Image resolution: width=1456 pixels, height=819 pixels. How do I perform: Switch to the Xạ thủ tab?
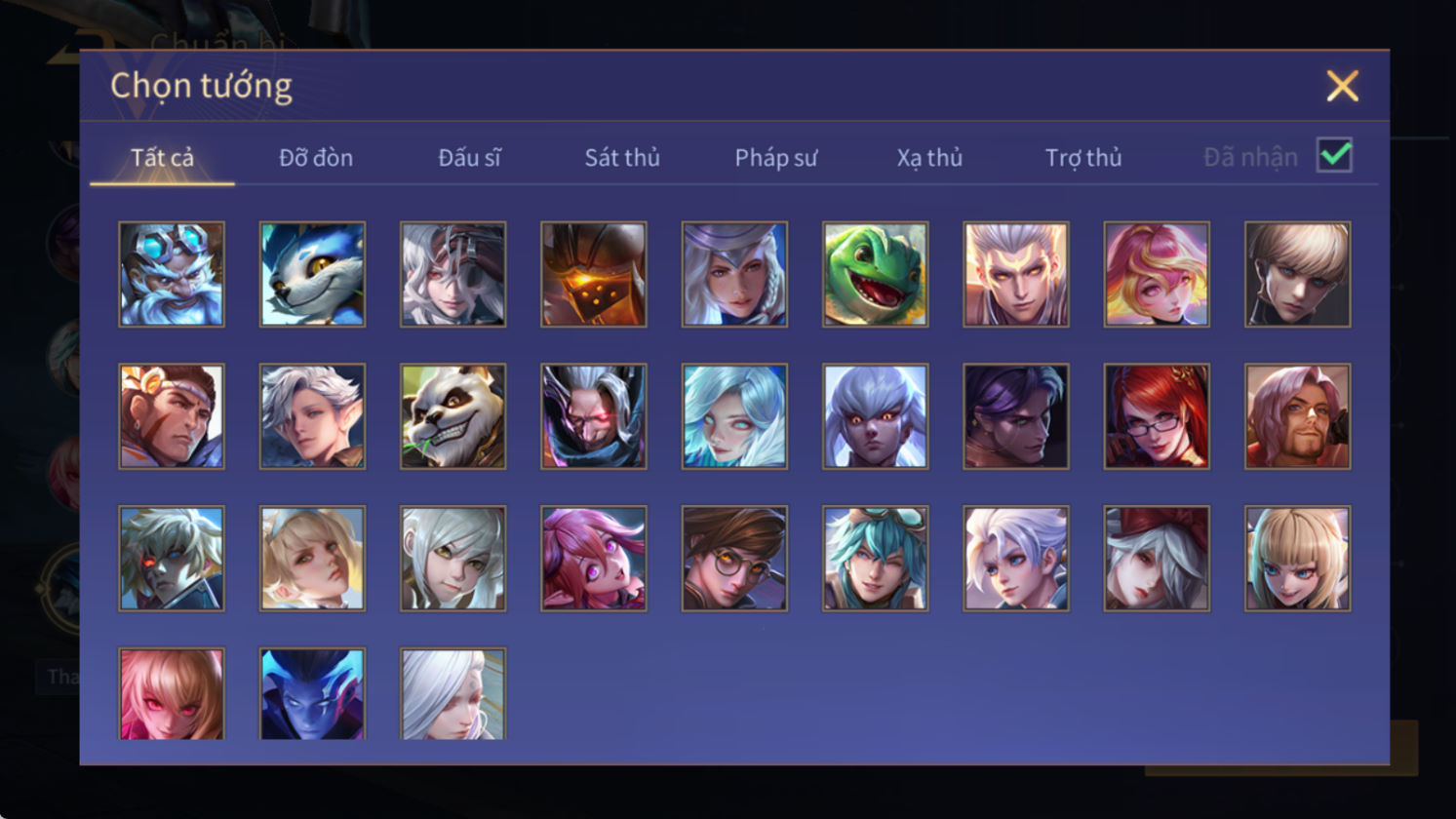tap(929, 157)
